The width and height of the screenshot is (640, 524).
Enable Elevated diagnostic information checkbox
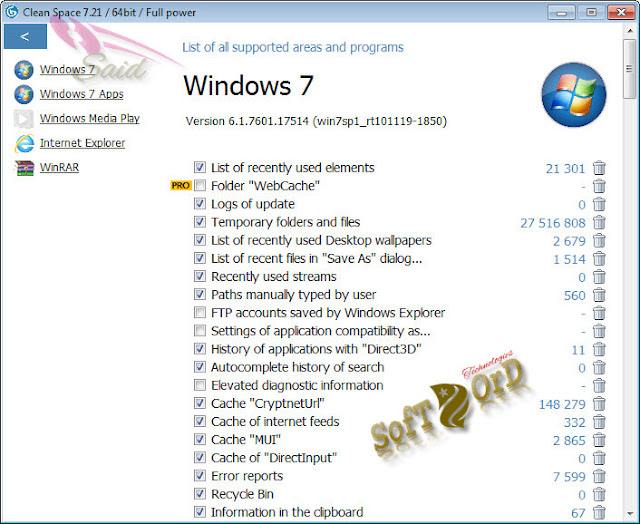(x=200, y=385)
